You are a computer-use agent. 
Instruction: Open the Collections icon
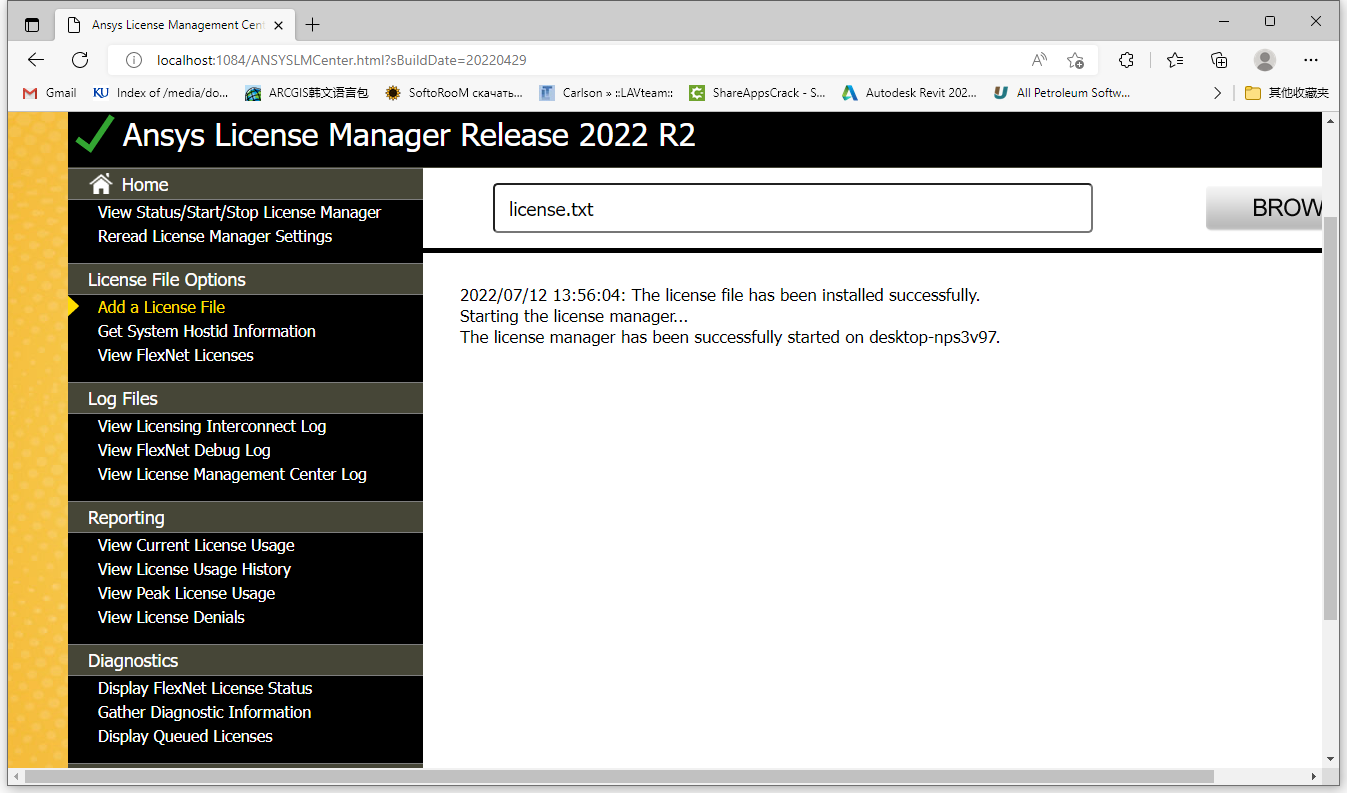click(x=1219, y=60)
